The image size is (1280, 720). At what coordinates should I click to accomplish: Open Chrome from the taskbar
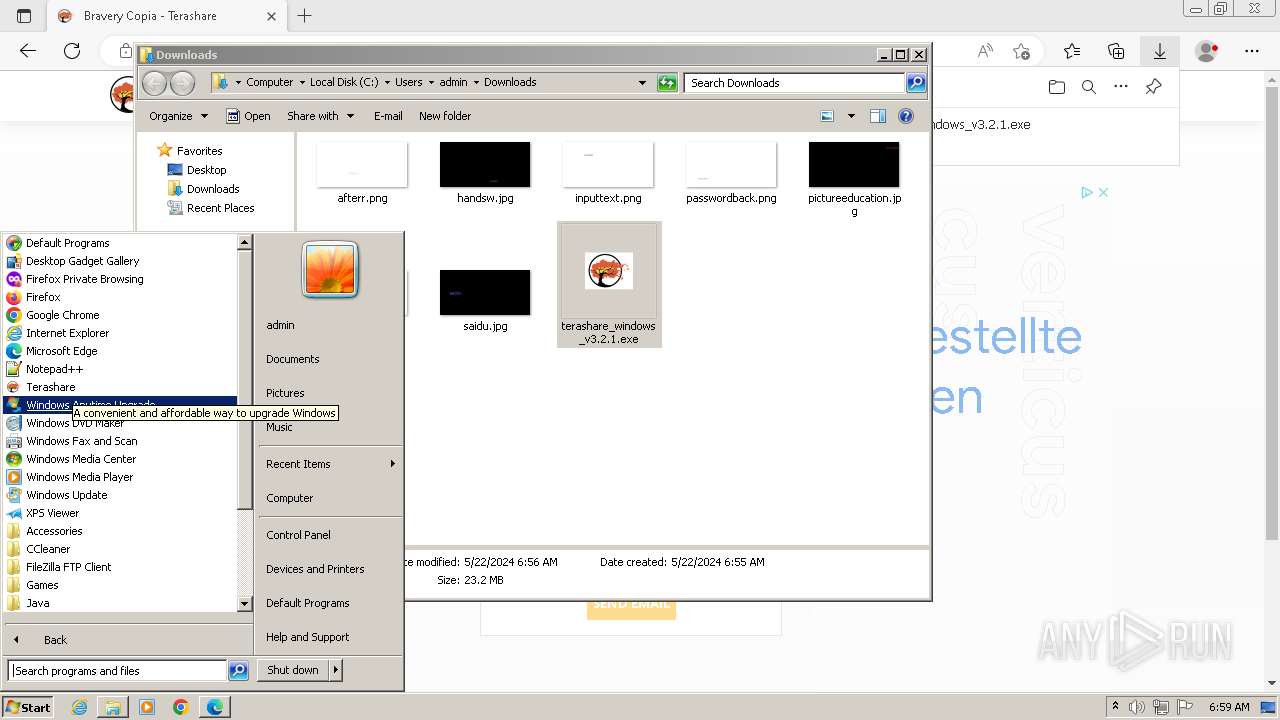(x=181, y=707)
